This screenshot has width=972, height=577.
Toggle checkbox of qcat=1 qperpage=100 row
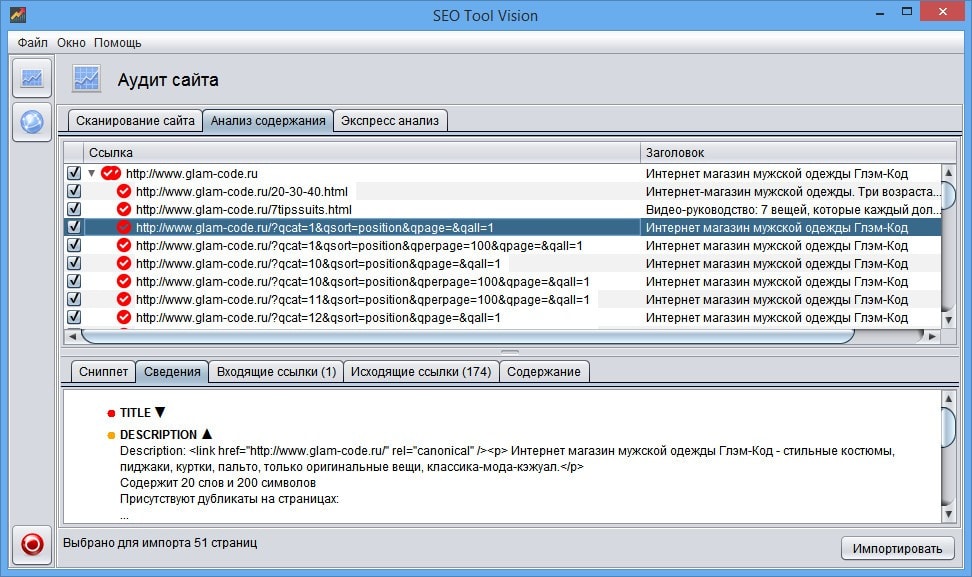(x=74, y=245)
